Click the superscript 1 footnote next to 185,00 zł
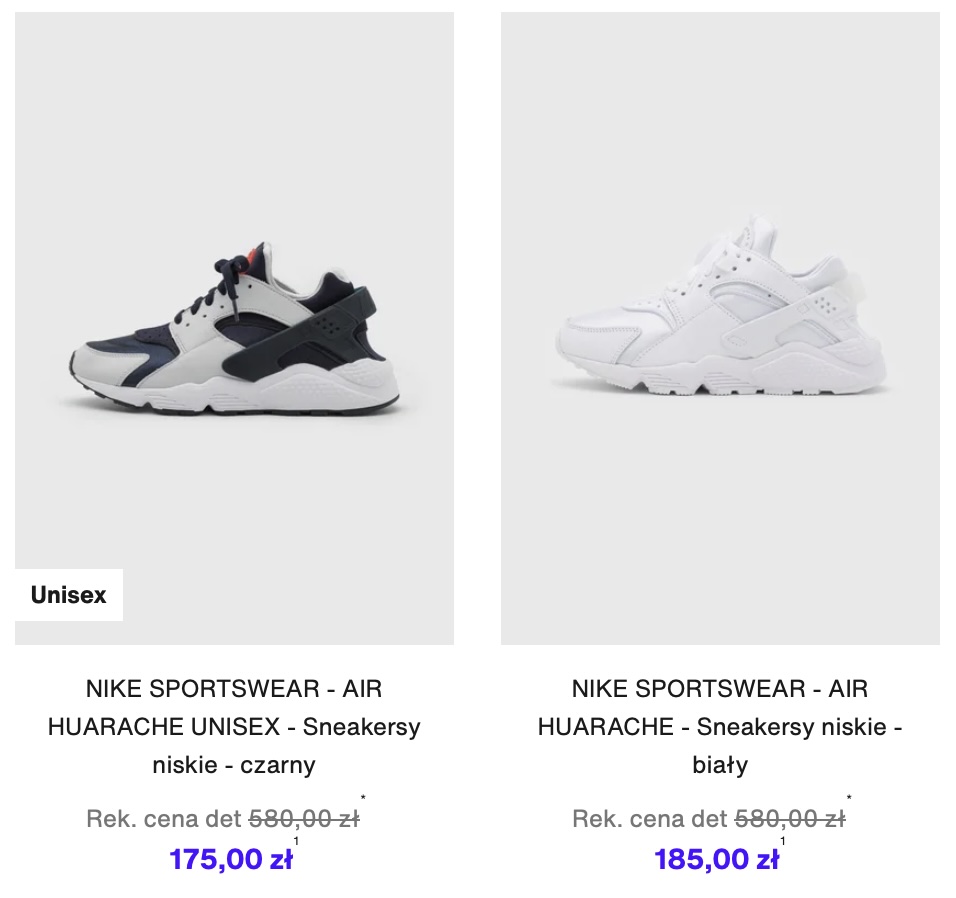 pos(782,841)
